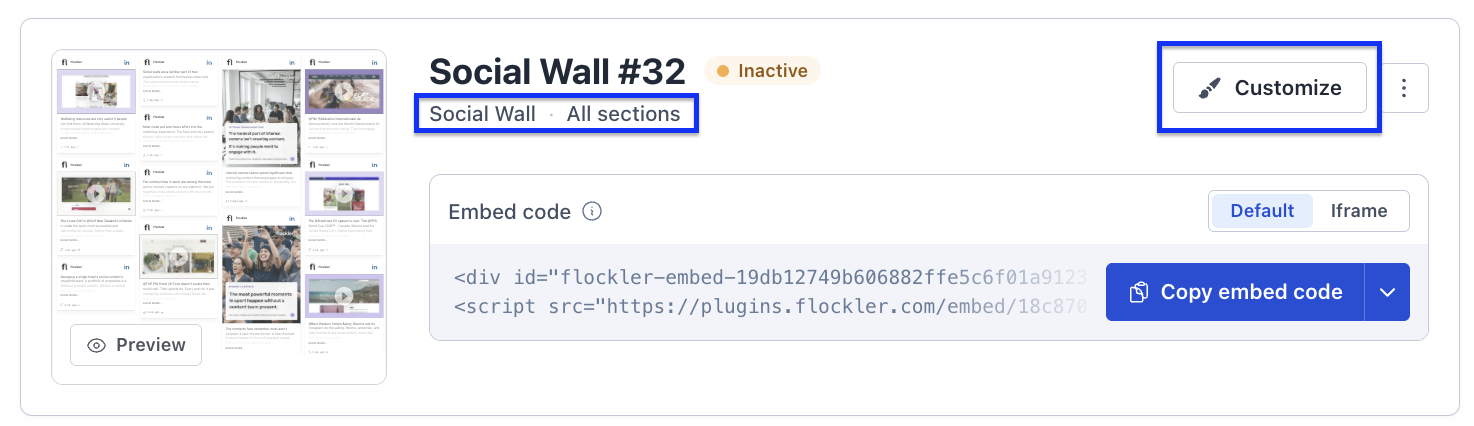Click the Inactive status badge text
The height and width of the screenshot is (426, 1474).
click(773, 71)
